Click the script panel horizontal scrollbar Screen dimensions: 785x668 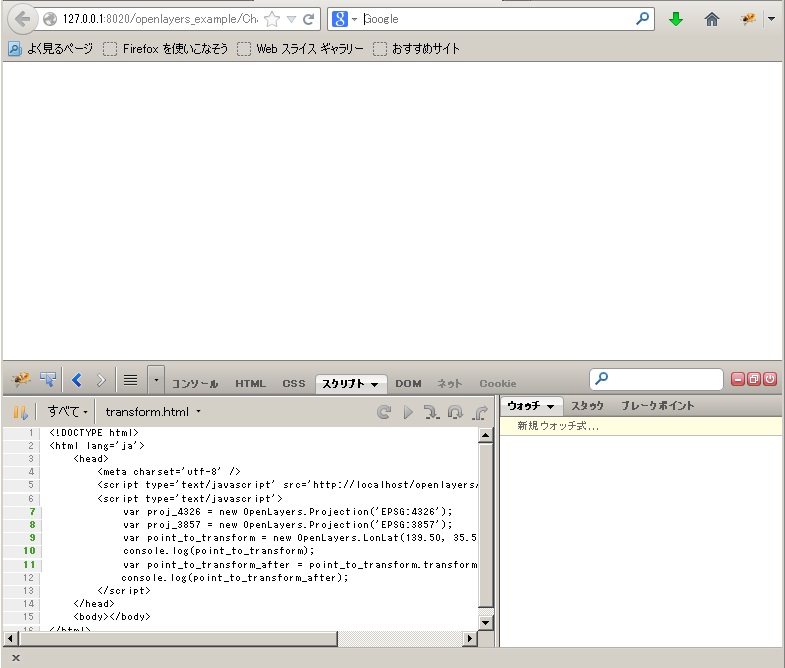240,638
